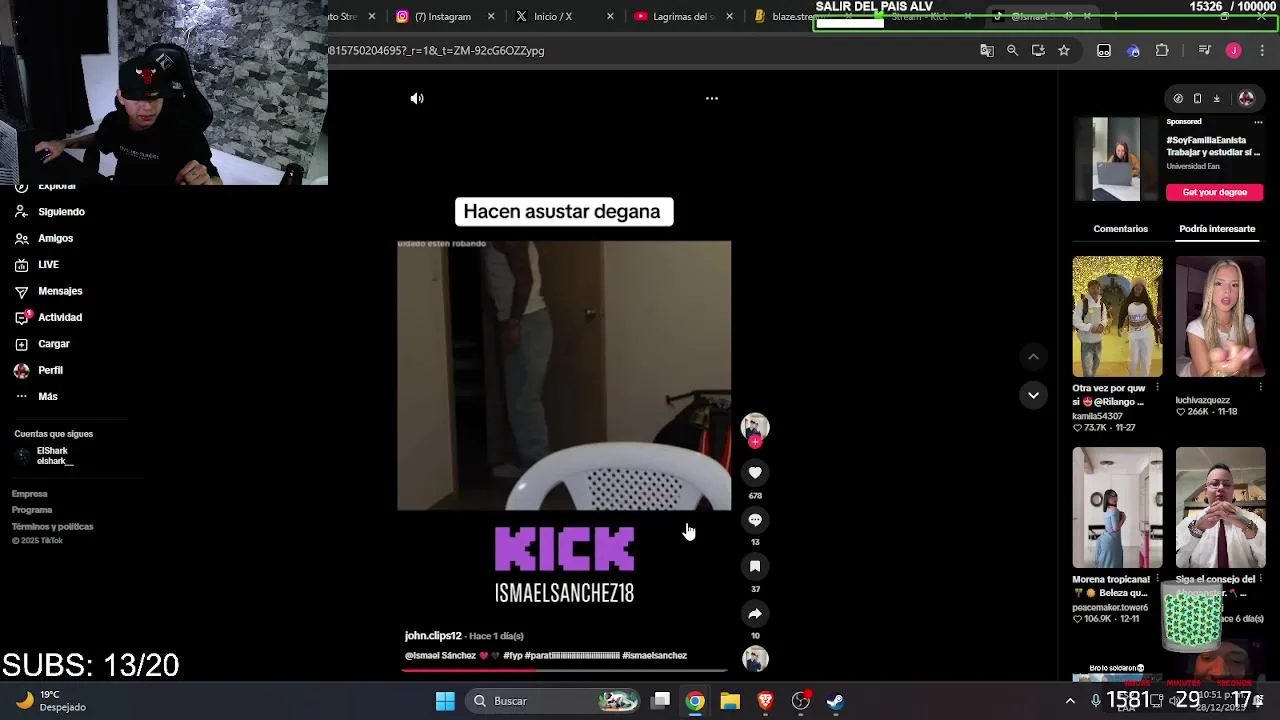
Task: Open Brave browser from the taskbar
Action: [x=765, y=701]
